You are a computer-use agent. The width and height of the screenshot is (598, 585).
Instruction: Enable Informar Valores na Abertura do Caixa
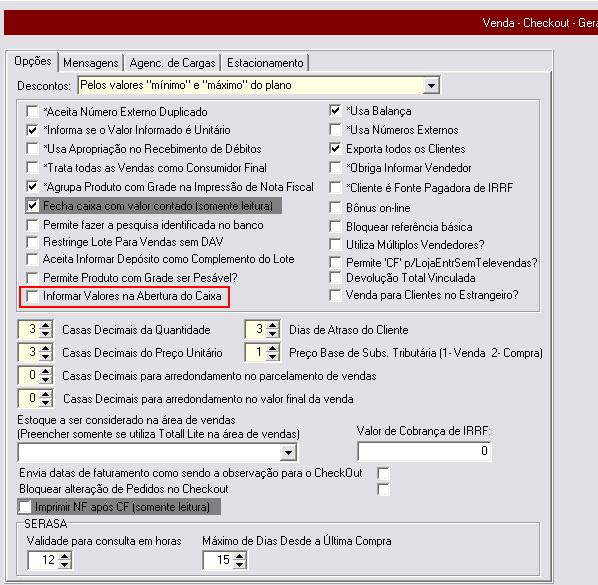(x=32, y=296)
